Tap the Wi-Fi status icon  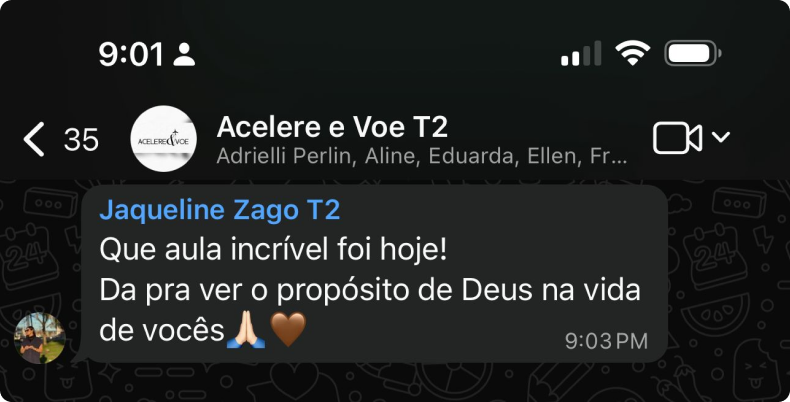pos(632,53)
